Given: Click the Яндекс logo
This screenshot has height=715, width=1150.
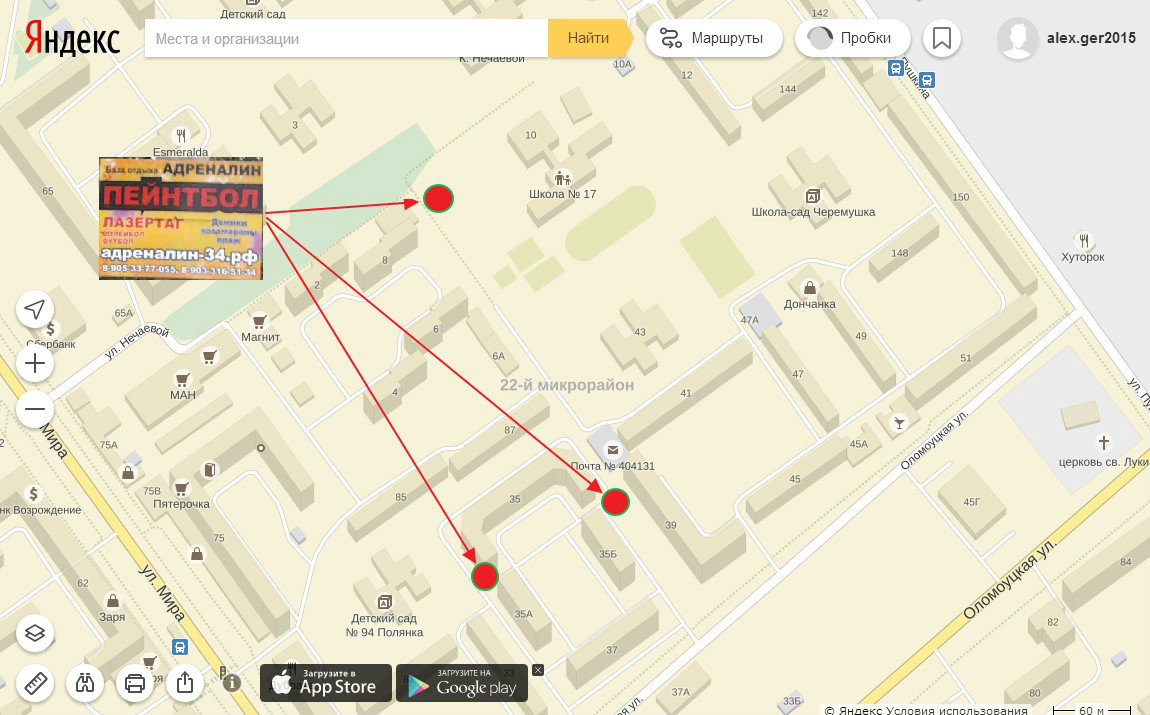Looking at the screenshot, I should pyautogui.click(x=72, y=39).
